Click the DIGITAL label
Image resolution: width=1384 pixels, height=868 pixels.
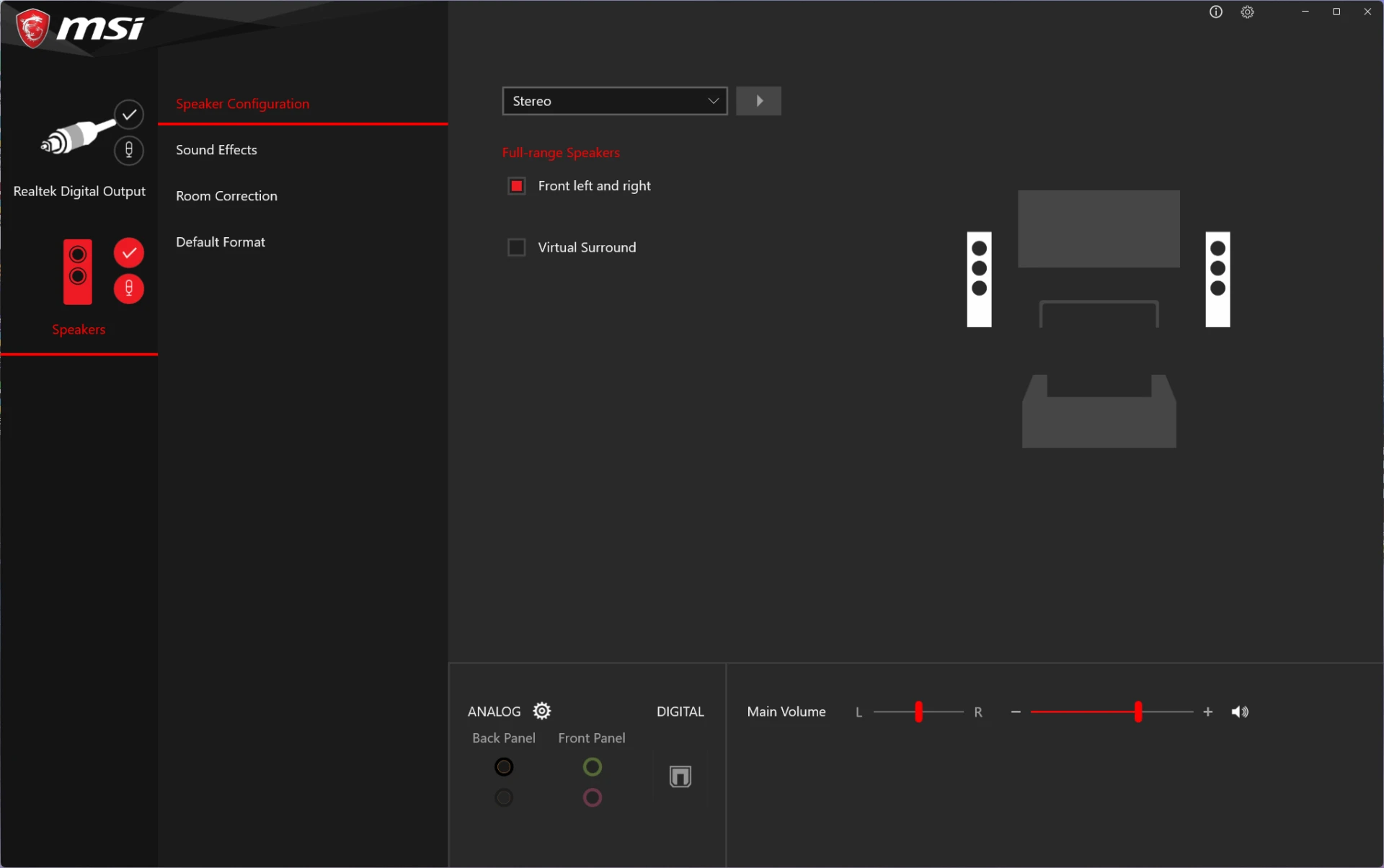coord(680,712)
